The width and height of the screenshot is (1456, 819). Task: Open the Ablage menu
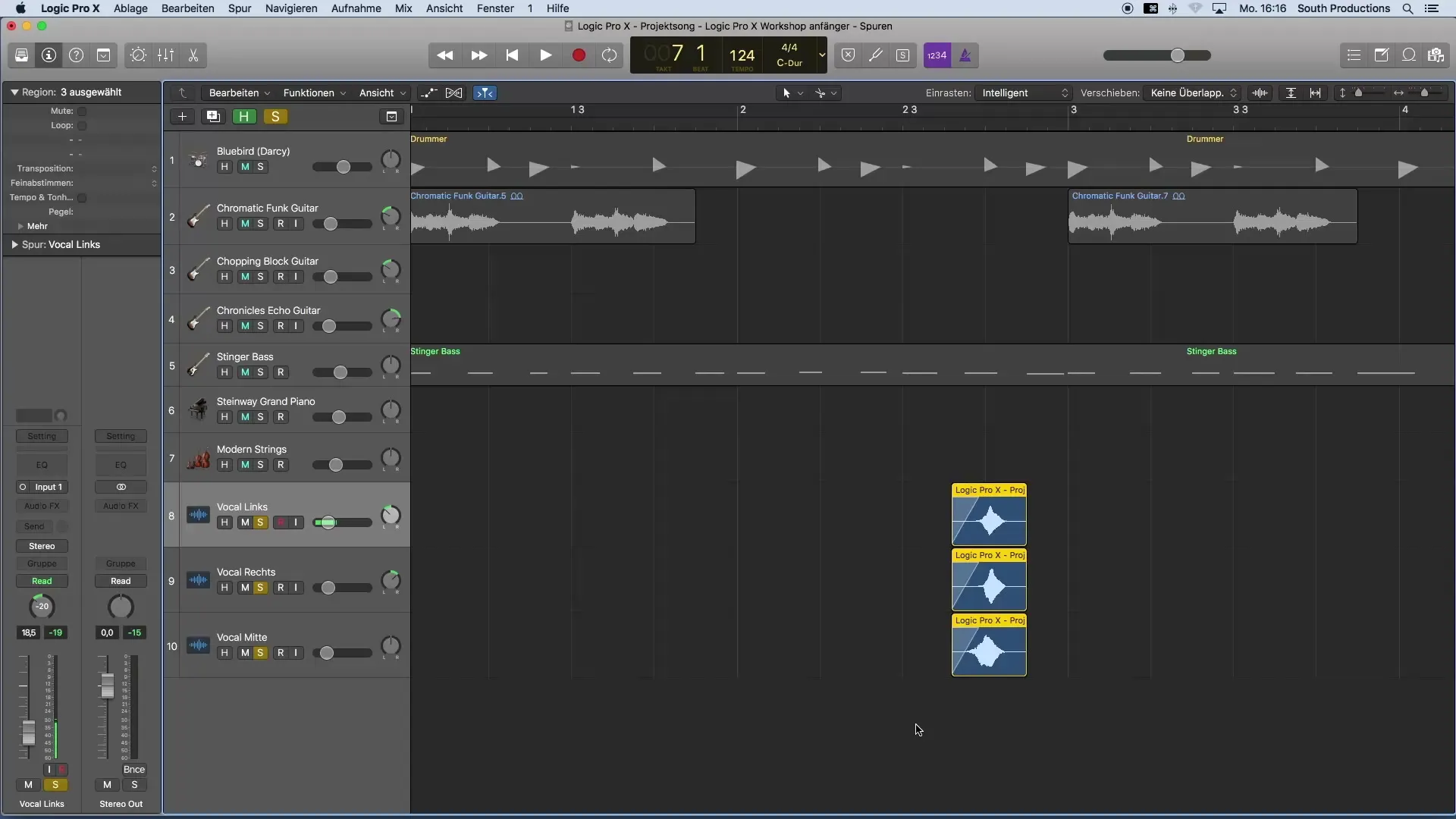pyautogui.click(x=130, y=8)
